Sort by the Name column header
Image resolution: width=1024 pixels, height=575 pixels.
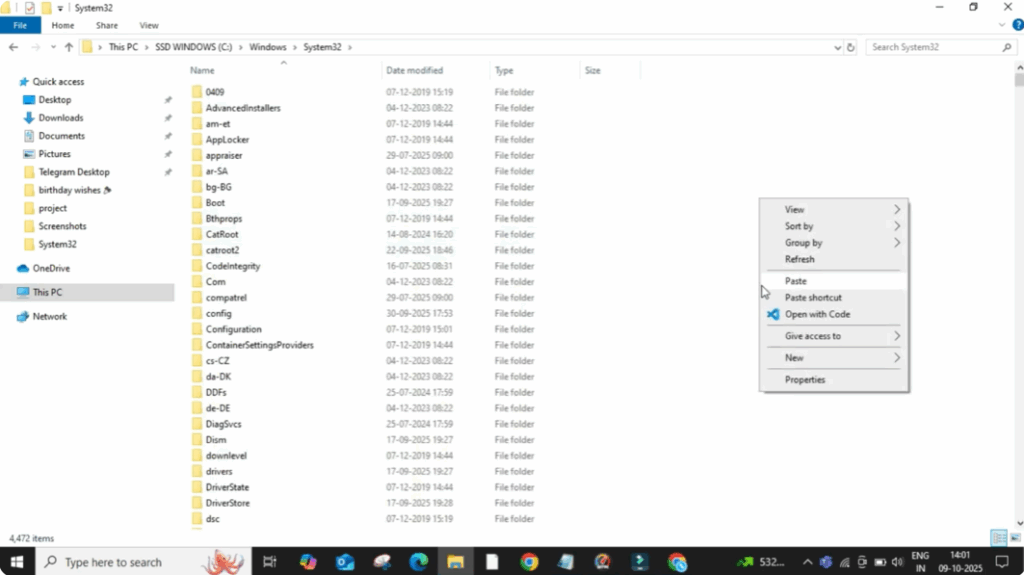coord(202,71)
